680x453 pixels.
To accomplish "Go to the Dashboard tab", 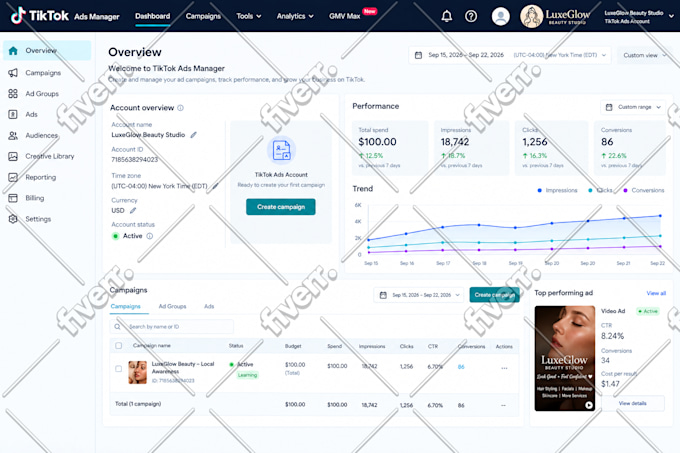I will click(153, 16).
